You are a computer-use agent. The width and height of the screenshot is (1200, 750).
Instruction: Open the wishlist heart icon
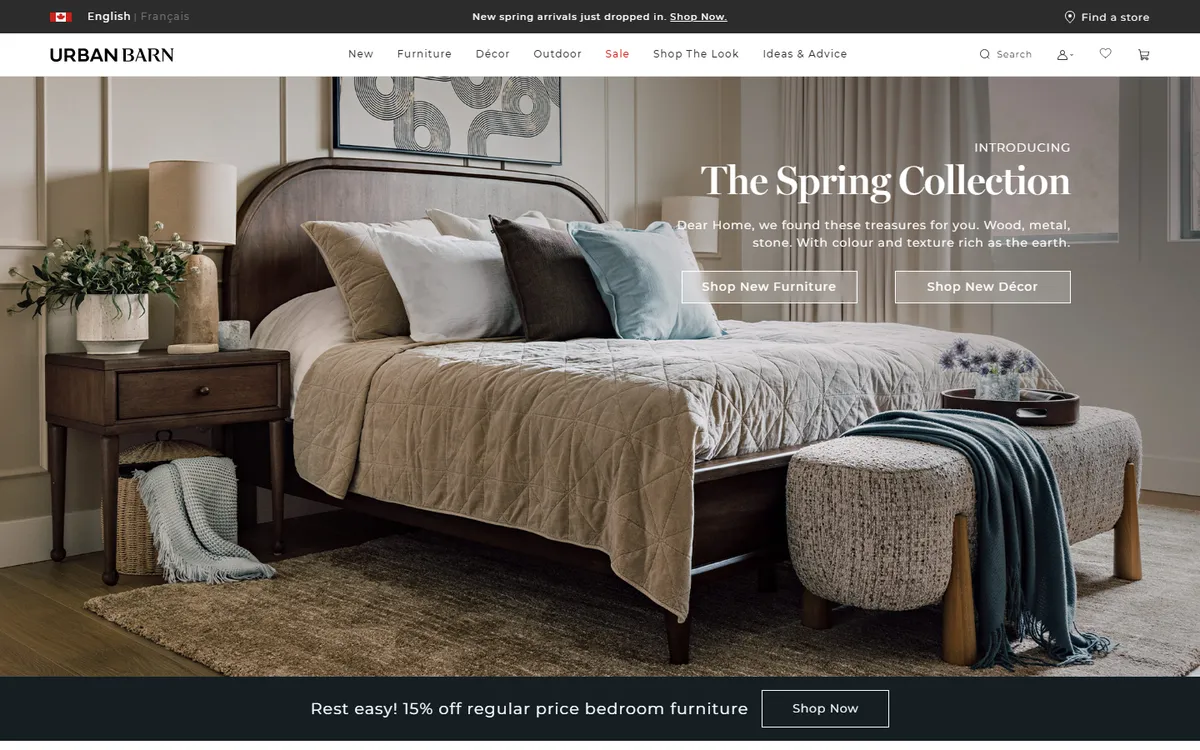pos(1105,54)
